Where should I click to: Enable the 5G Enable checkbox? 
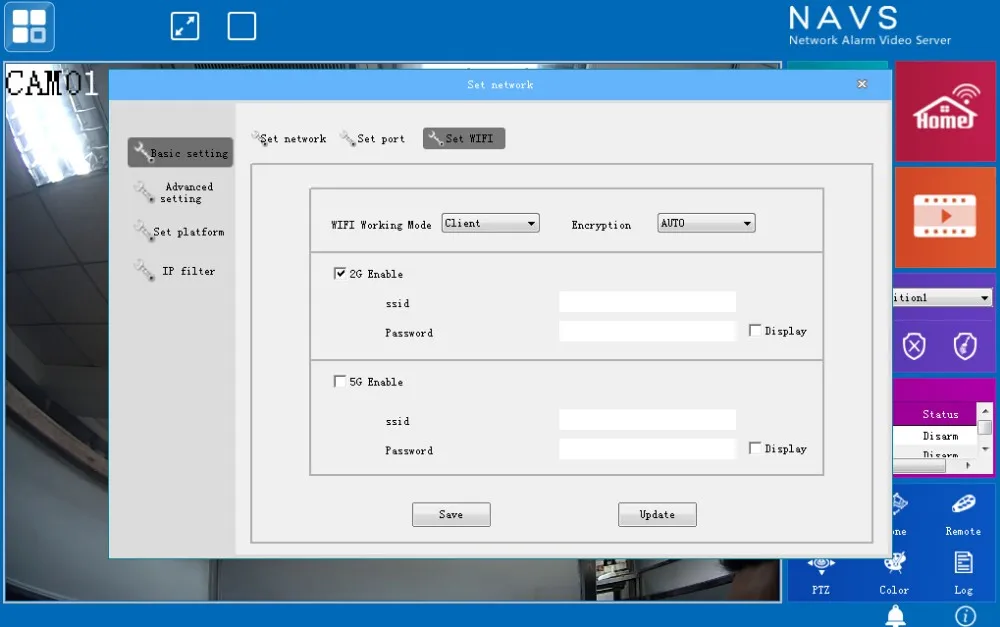(340, 381)
